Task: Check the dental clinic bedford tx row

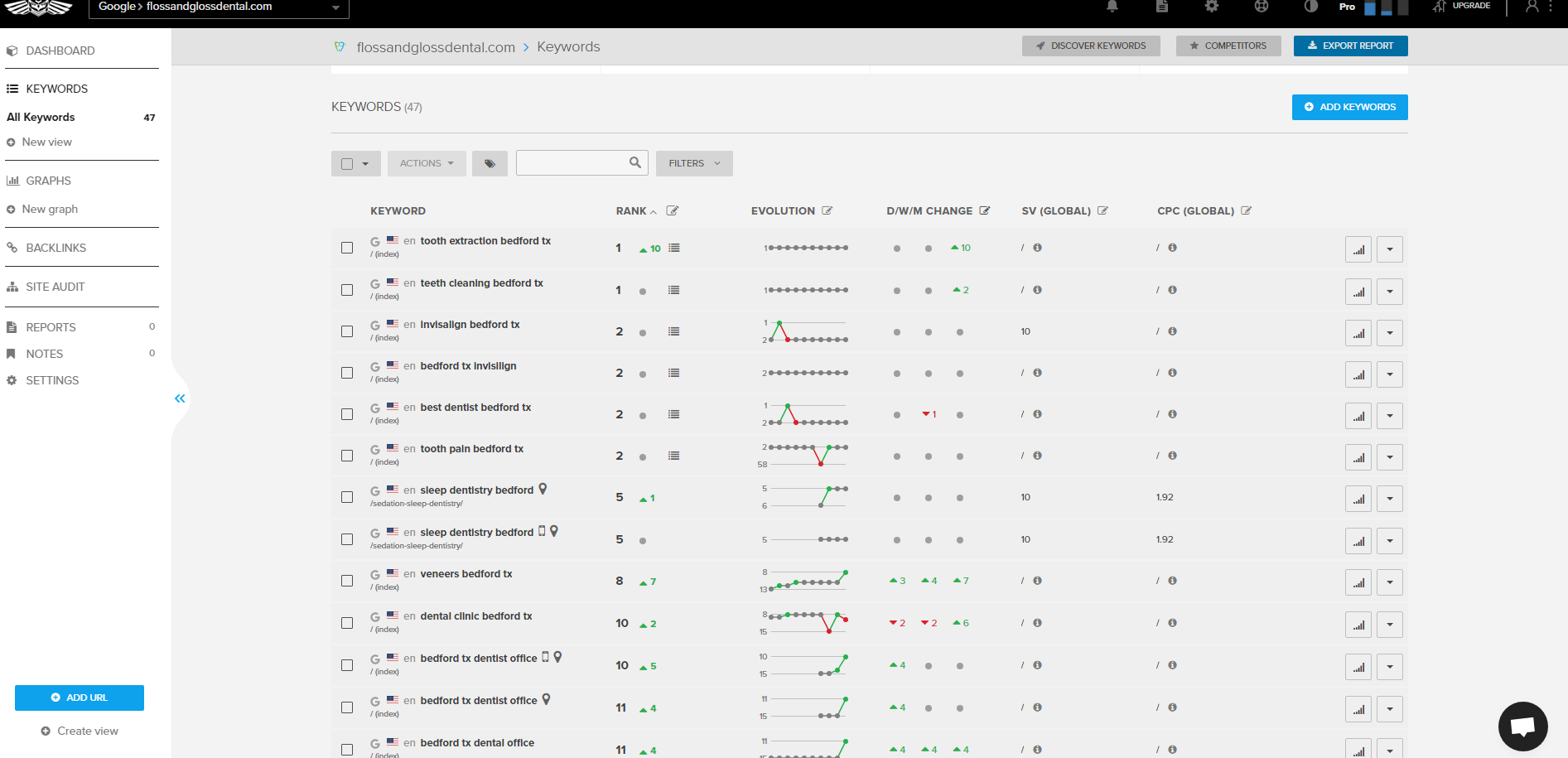Action: (x=347, y=623)
